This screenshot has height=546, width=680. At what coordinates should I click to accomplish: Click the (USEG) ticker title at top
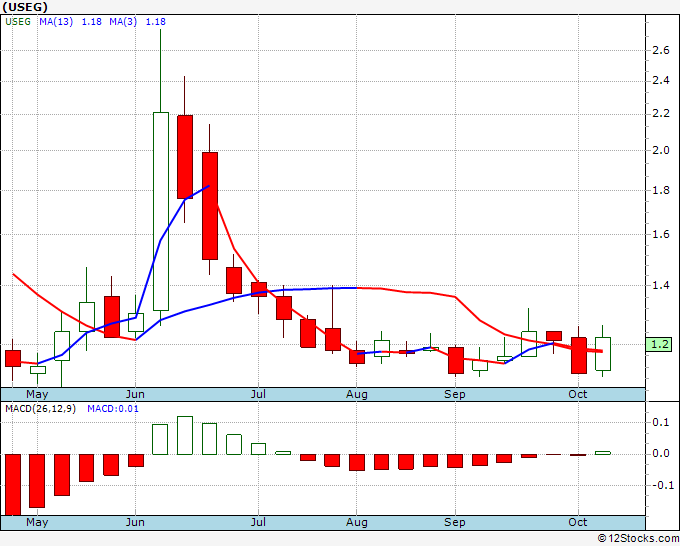[x=26, y=7]
